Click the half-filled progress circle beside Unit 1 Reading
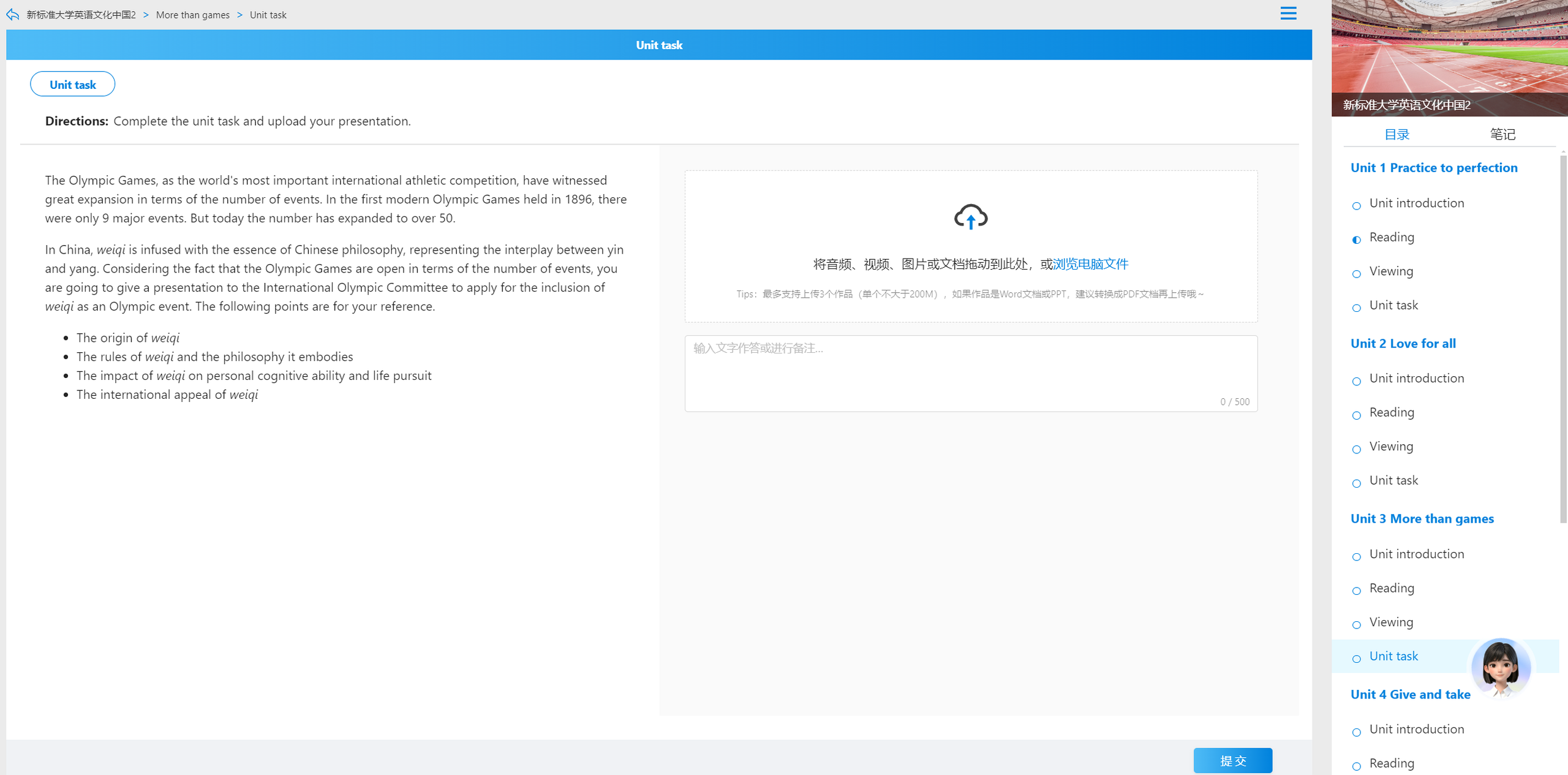The height and width of the screenshot is (775, 1568). coord(1357,240)
